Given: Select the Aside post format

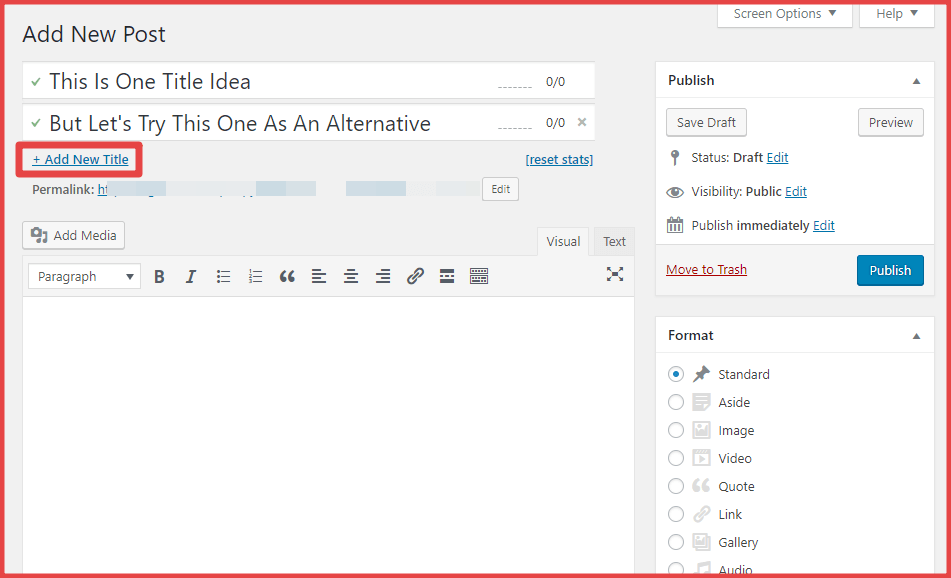Looking at the screenshot, I should pos(676,402).
